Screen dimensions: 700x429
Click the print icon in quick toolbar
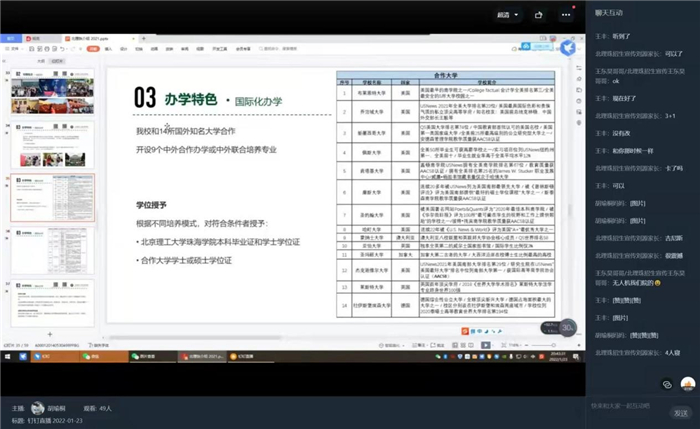point(47,49)
